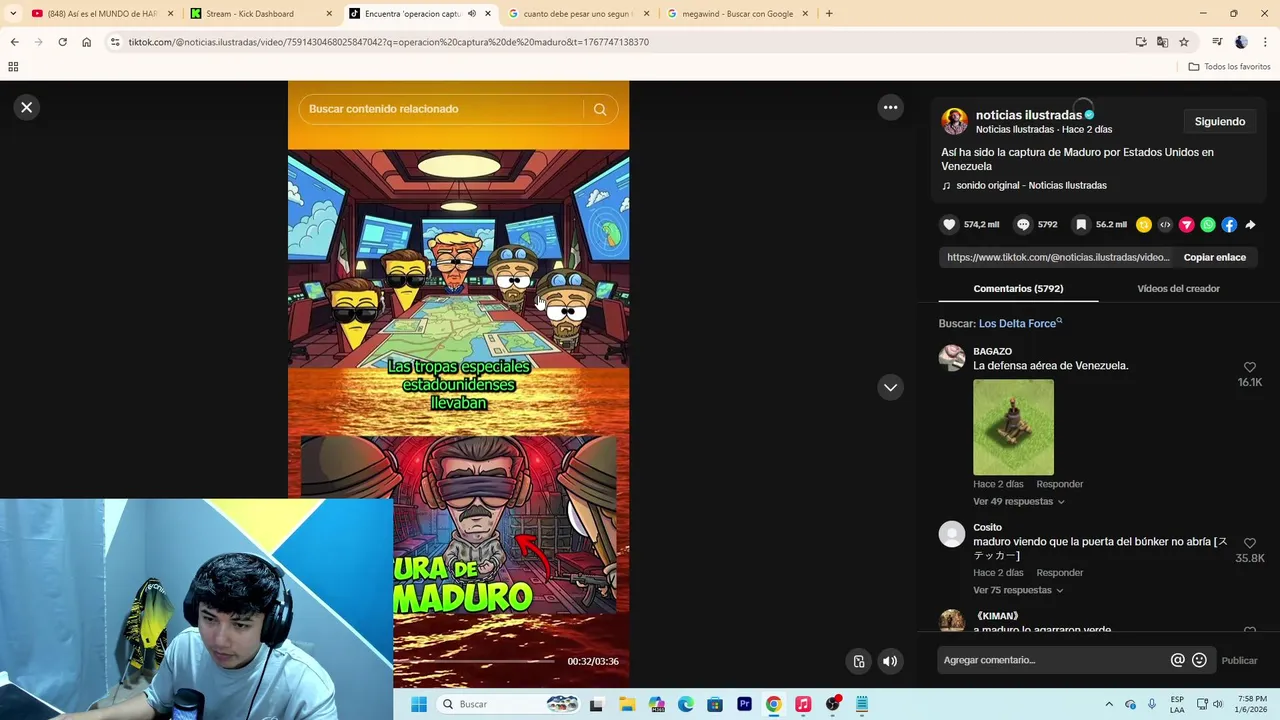The width and height of the screenshot is (1280, 720).
Task: Open comments via the speech bubble icon
Action: pyautogui.click(x=1023, y=225)
